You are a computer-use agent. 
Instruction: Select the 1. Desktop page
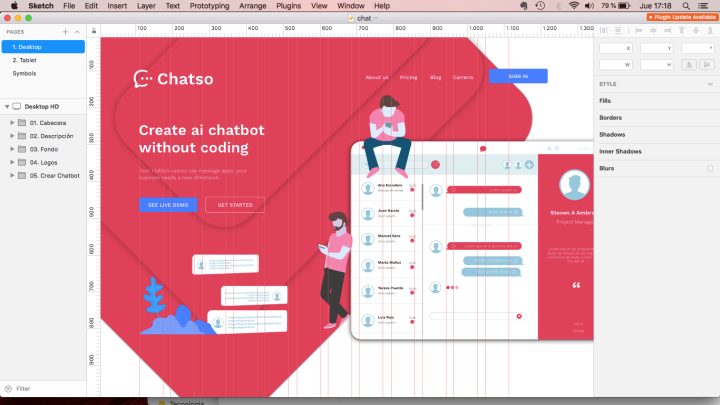click(43, 47)
